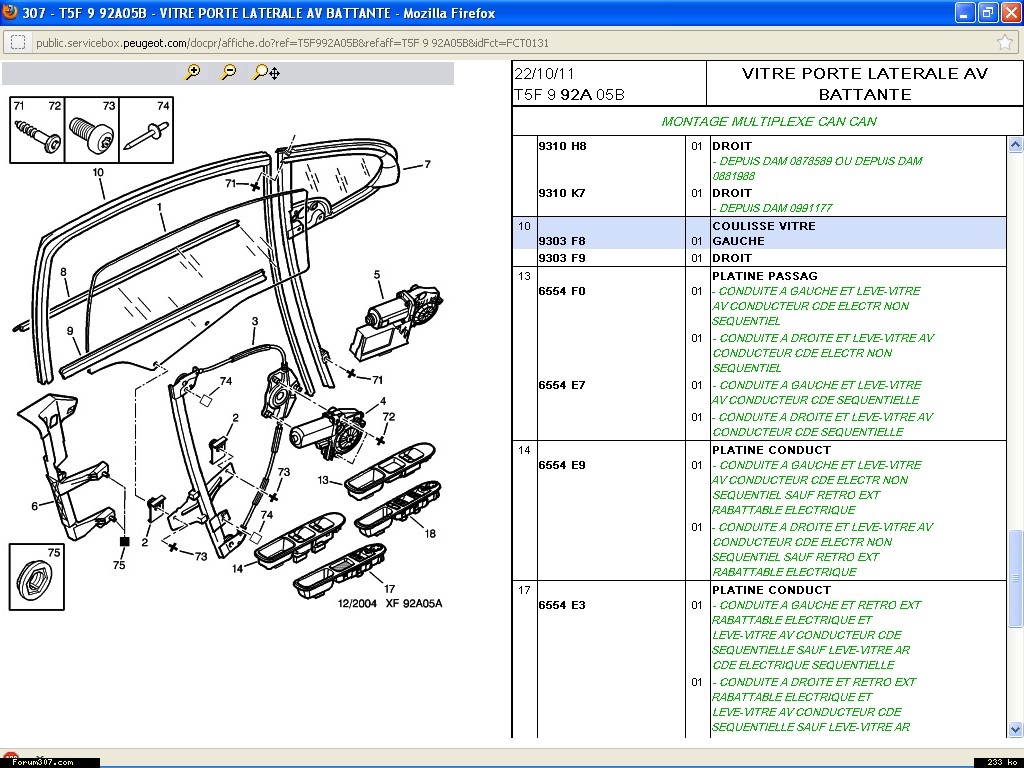1024x768 pixels.
Task: Select the torx bolt 73 in the legend
Action: coord(92,136)
